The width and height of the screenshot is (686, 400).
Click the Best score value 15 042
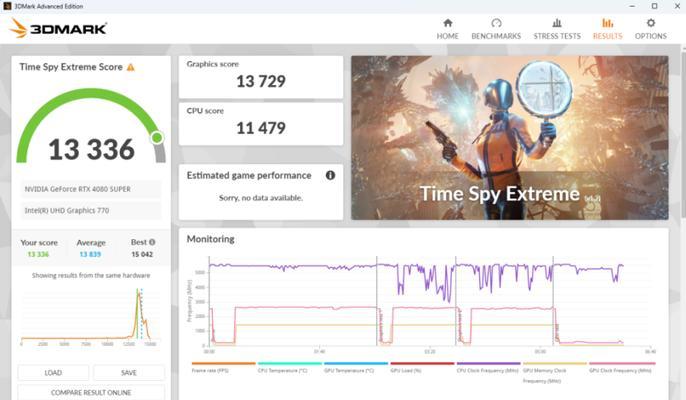coord(142,254)
